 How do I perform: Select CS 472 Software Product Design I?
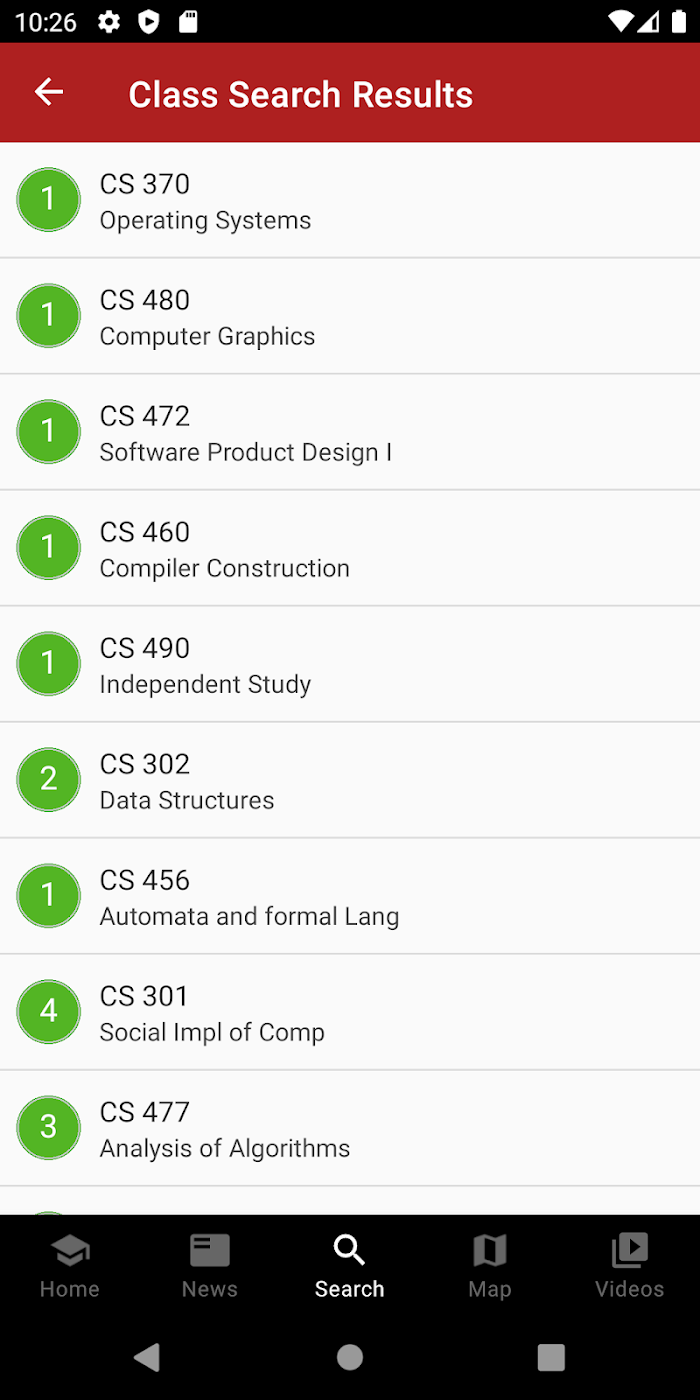[x=350, y=432]
